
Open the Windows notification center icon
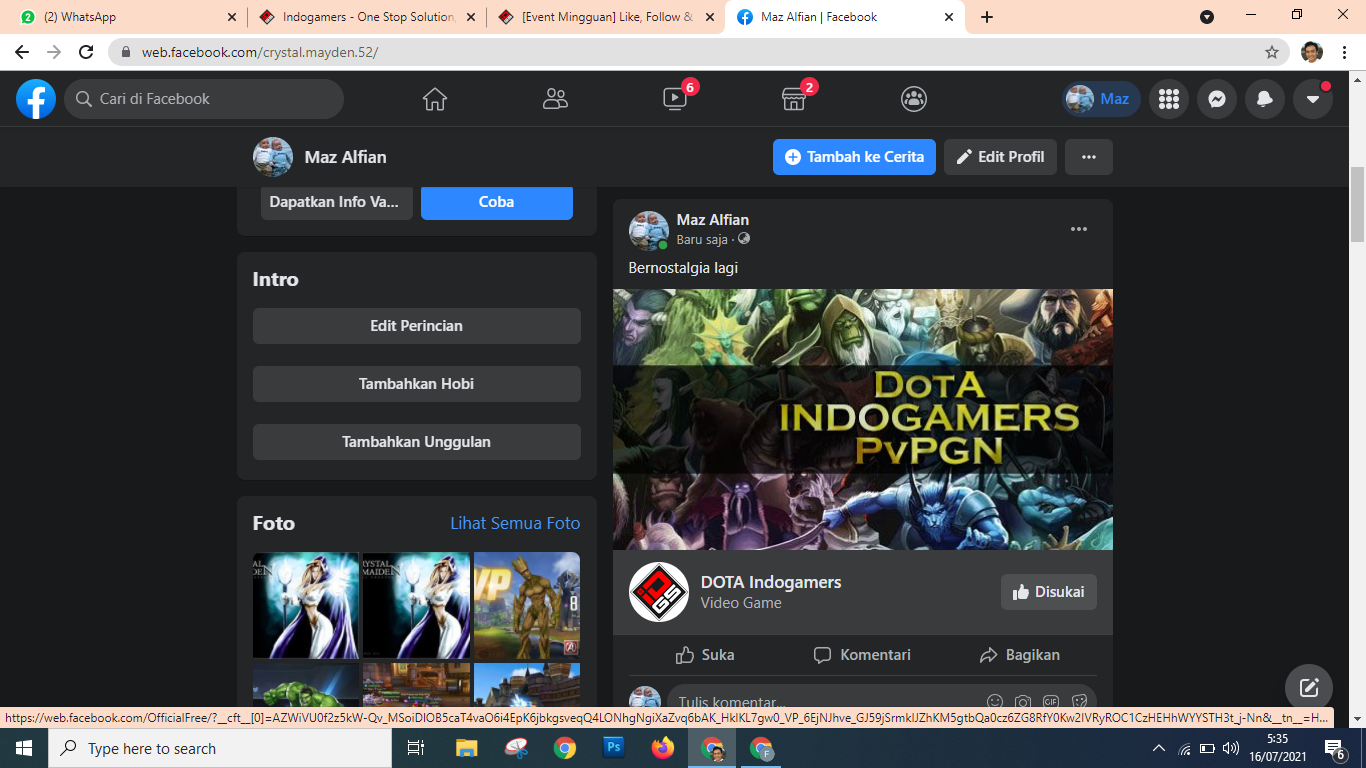click(1335, 748)
